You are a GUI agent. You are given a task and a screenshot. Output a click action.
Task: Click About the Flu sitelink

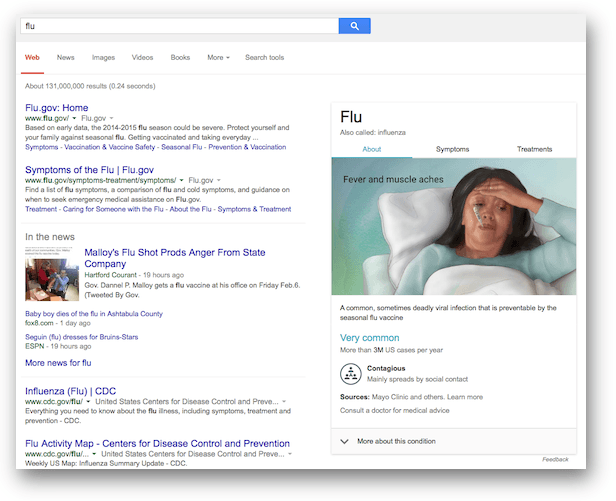click(x=191, y=209)
